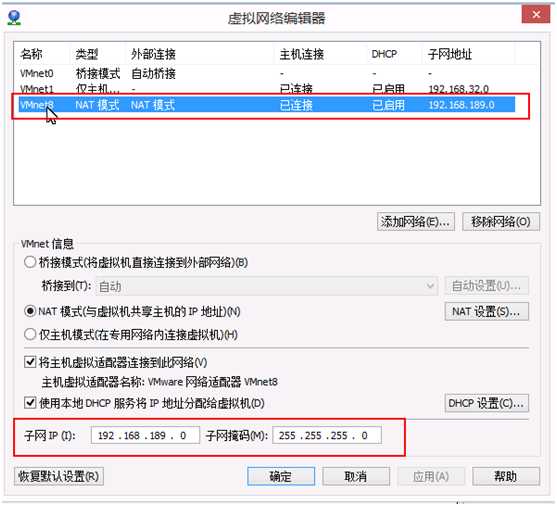Click the 自动设置(U)... button

[486, 286]
